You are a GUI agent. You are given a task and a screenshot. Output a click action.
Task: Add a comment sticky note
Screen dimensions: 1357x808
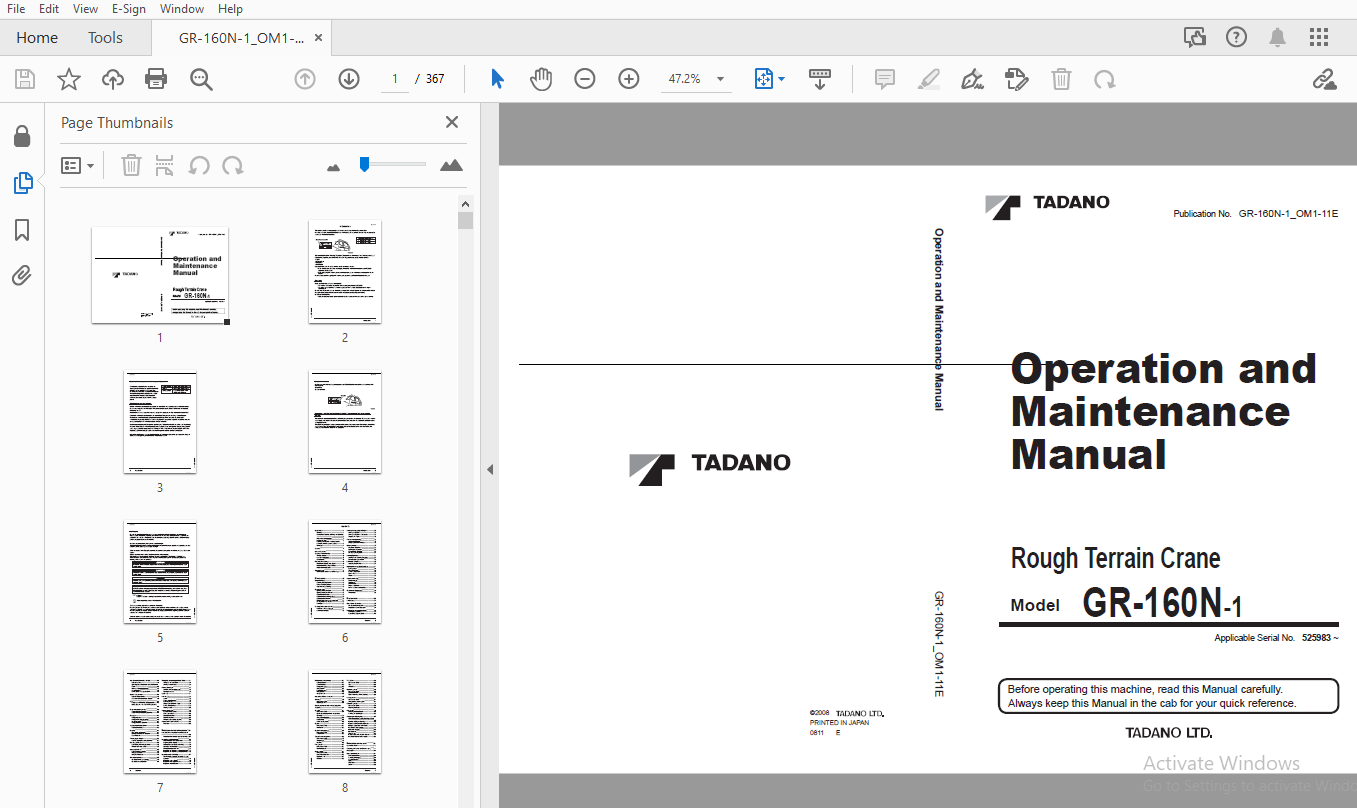pyautogui.click(x=885, y=79)
